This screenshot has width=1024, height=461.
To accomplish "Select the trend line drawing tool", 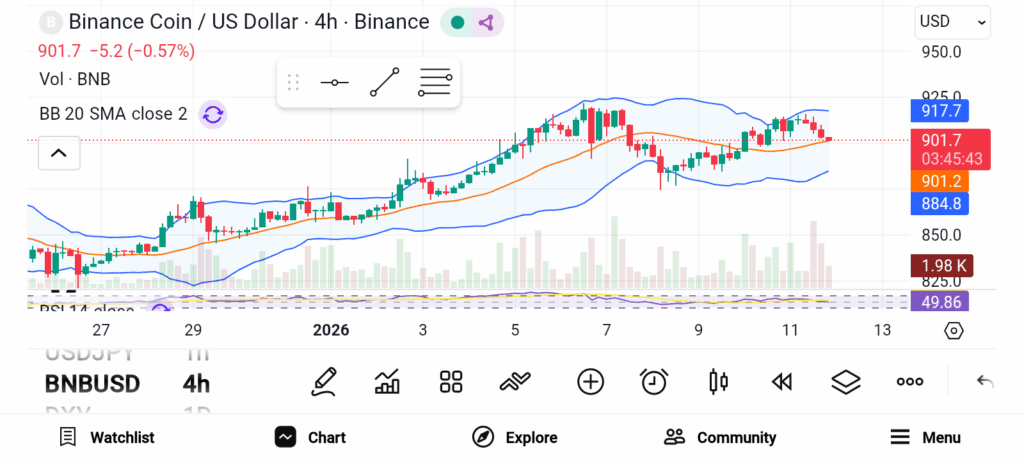I will click(384, 83).
